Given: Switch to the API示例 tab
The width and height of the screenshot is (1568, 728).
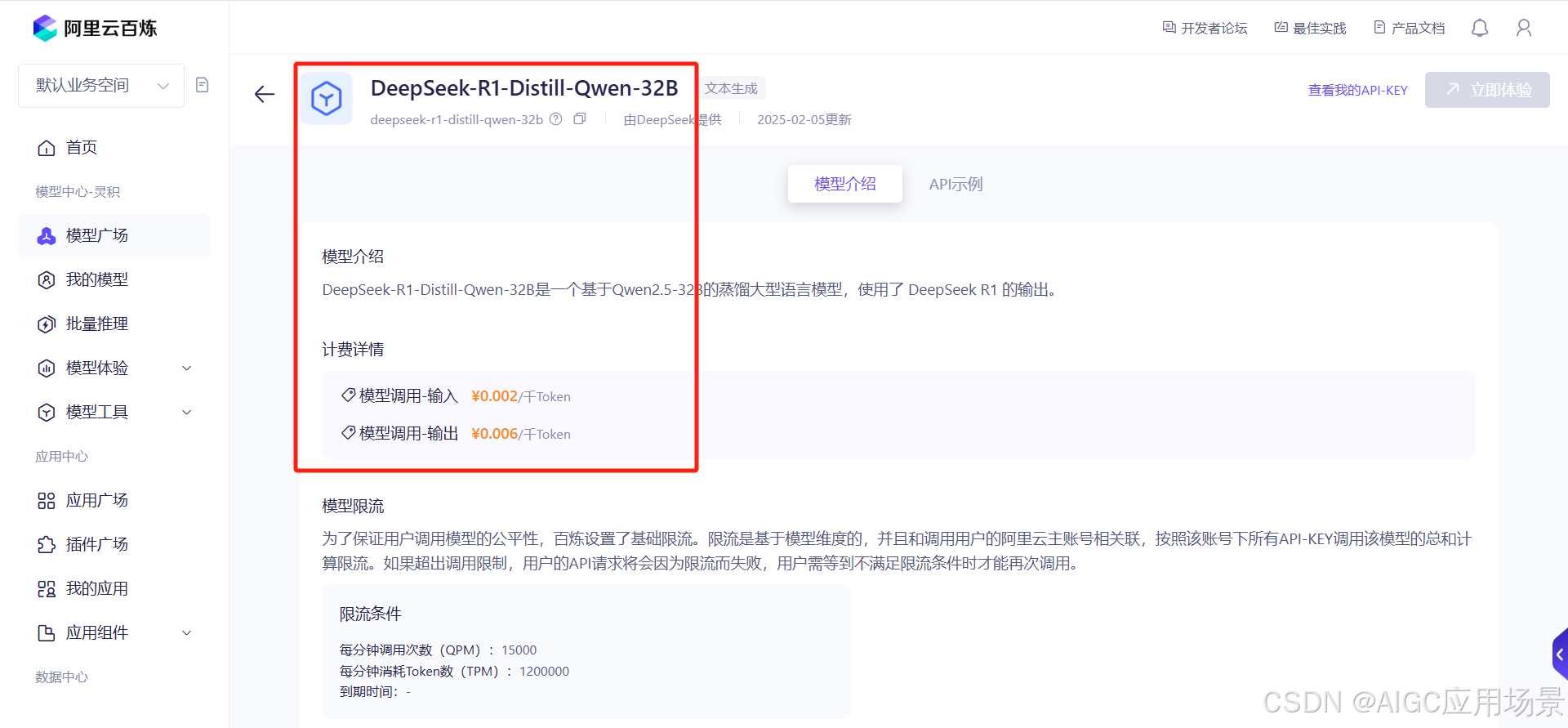Looking at the screenshot, I should [x=956, y=185].
